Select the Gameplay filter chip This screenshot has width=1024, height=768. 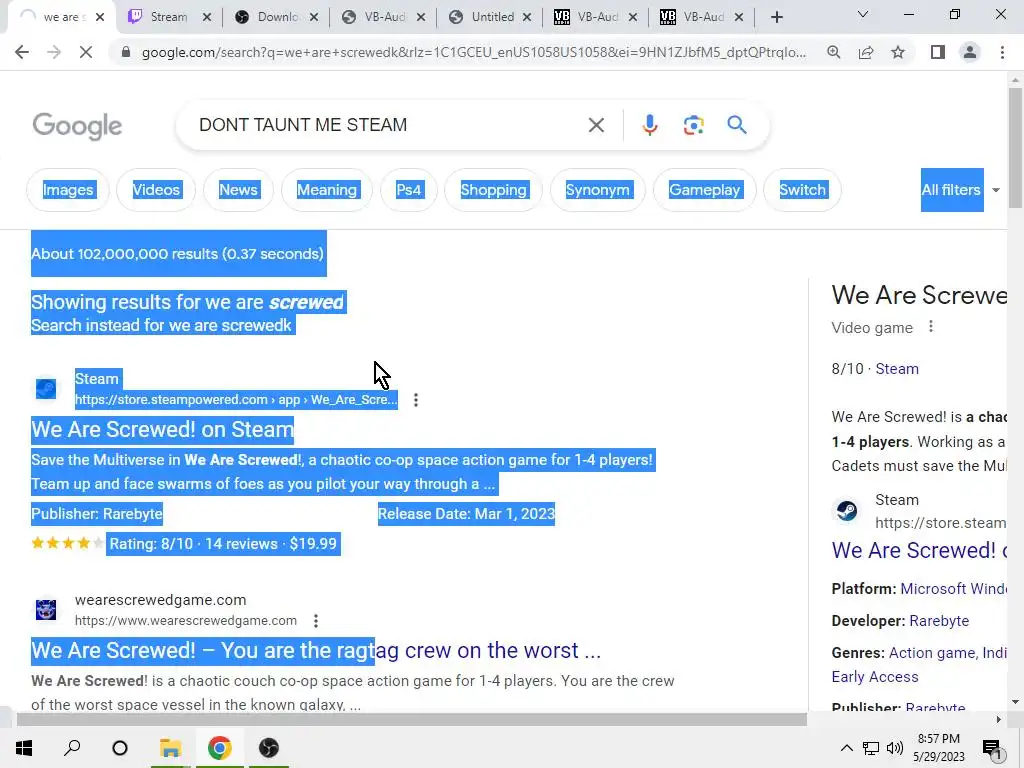705,190
